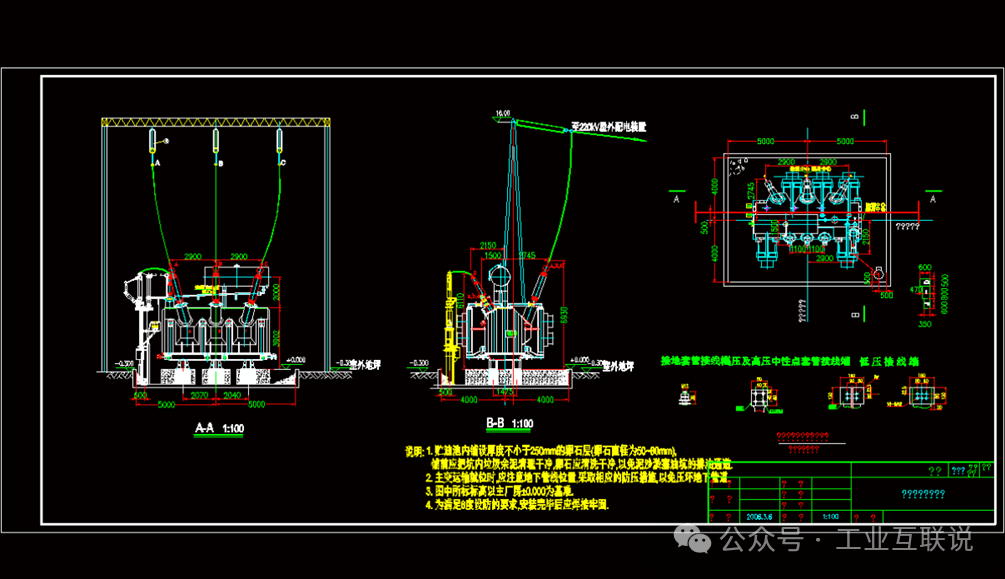Select the "1500" dimension in B-B view
Viewport: 1005px width, 579px height.
(x=493, y=255)
